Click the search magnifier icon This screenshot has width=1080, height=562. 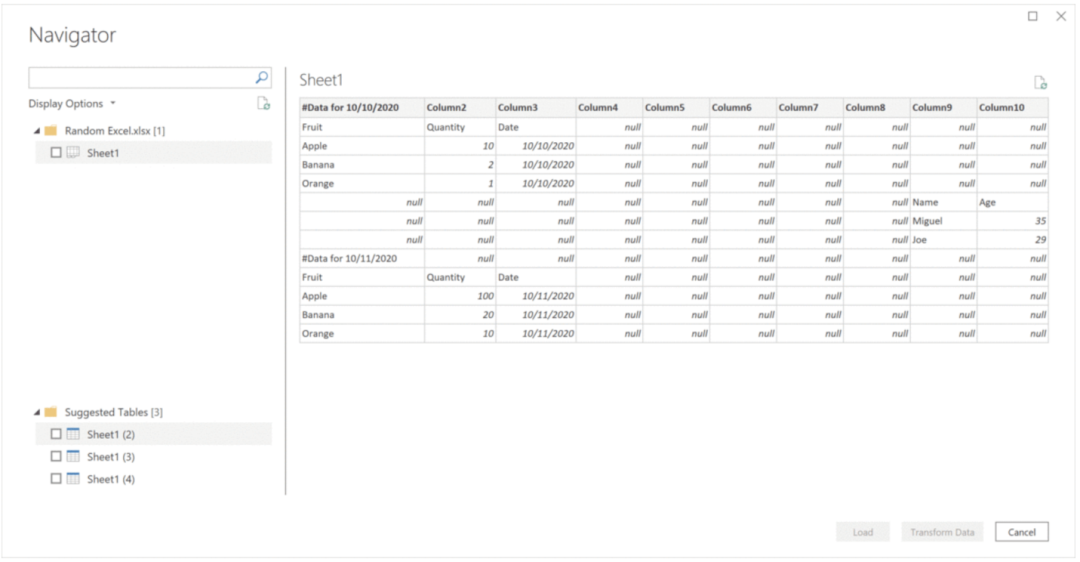click(262, 78)
